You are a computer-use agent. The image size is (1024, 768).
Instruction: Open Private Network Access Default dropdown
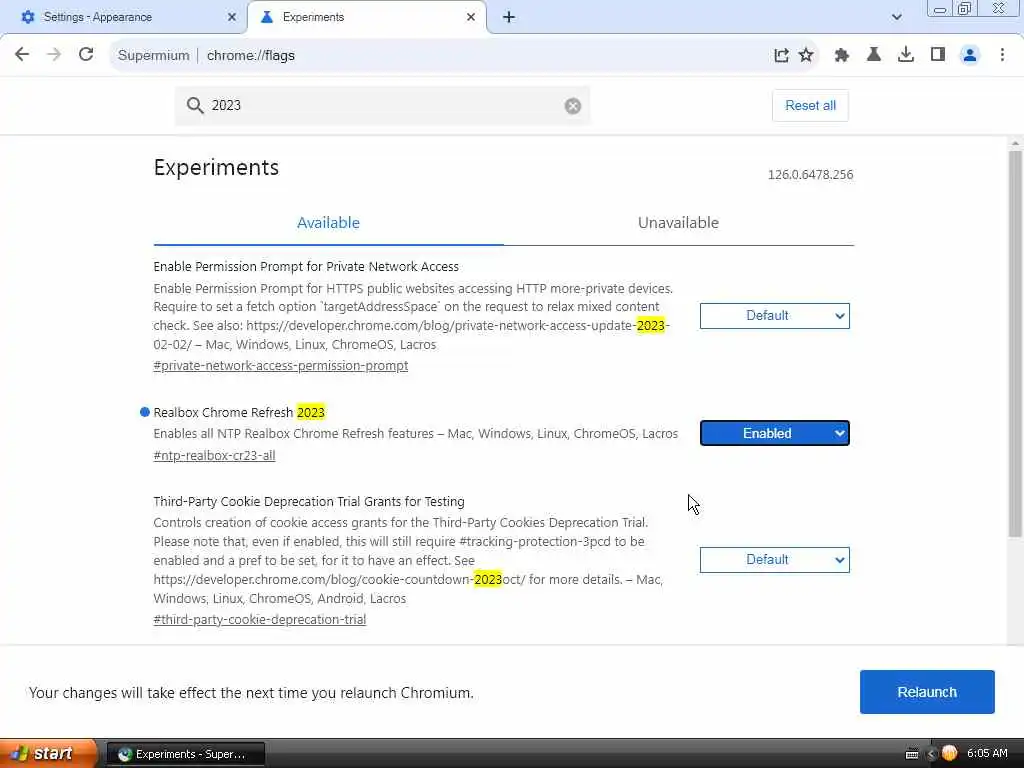coord(775,316)
